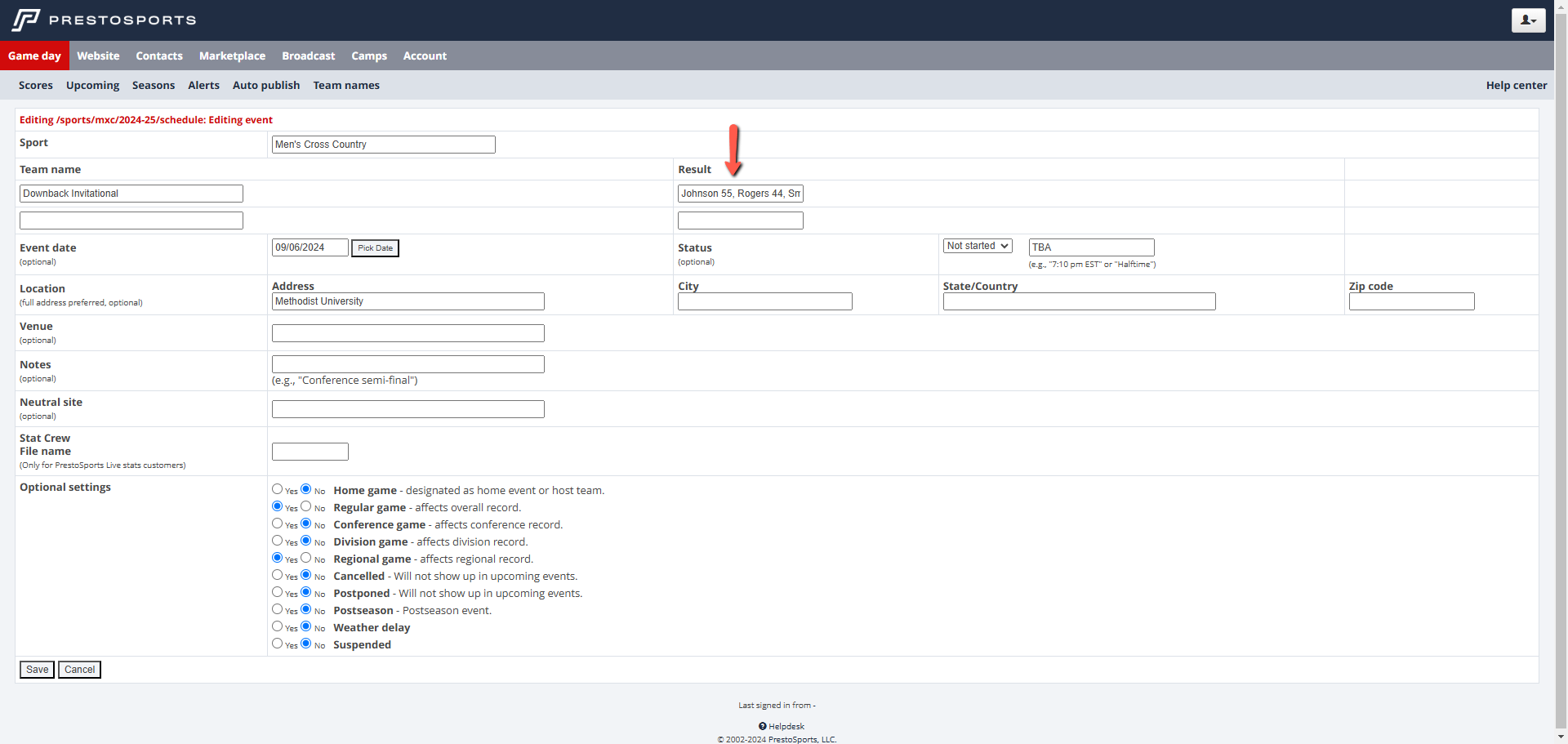Click the Downback Invitational team name field
The image size is (1568, 744).
click(131, 194)
